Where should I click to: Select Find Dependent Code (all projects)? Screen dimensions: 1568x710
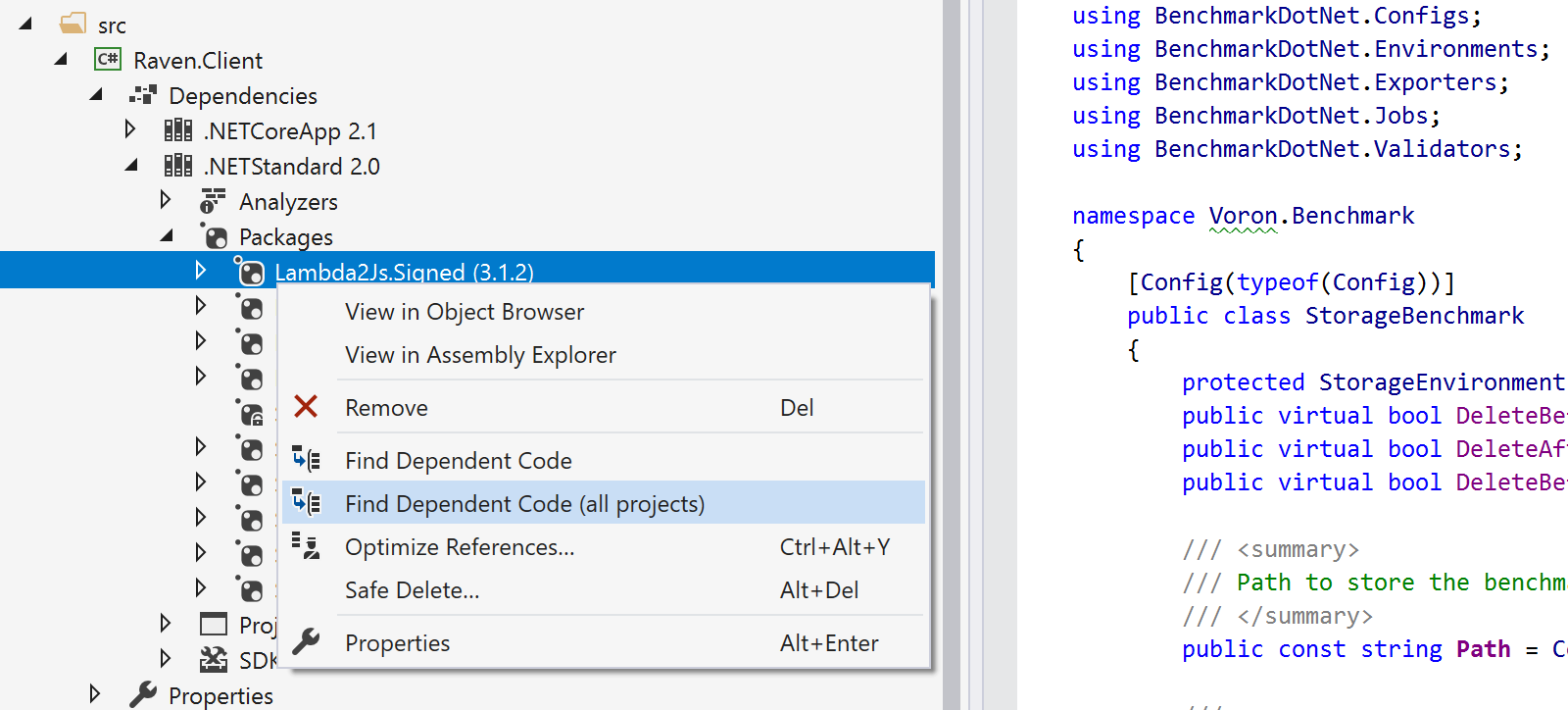click(x=604, y=503)
